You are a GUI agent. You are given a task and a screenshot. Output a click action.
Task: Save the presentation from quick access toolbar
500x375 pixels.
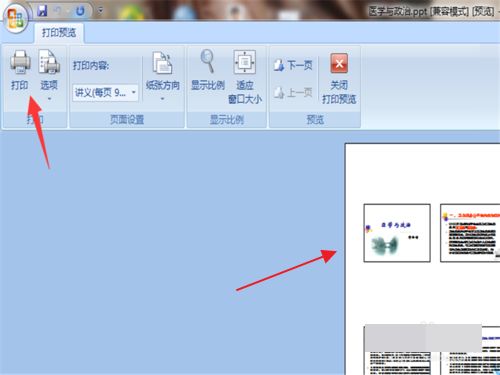[x=42, y=11]
